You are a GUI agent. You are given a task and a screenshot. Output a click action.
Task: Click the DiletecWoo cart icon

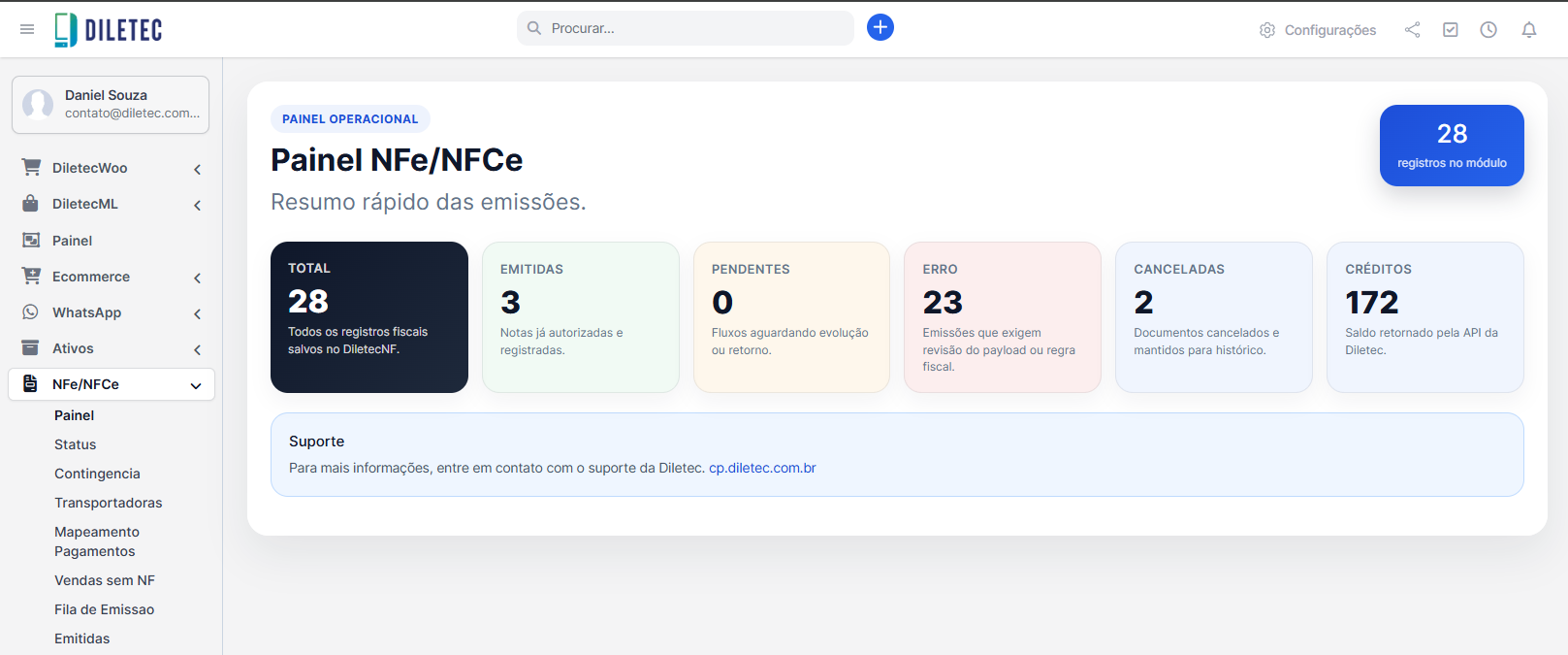pos(31,167)
